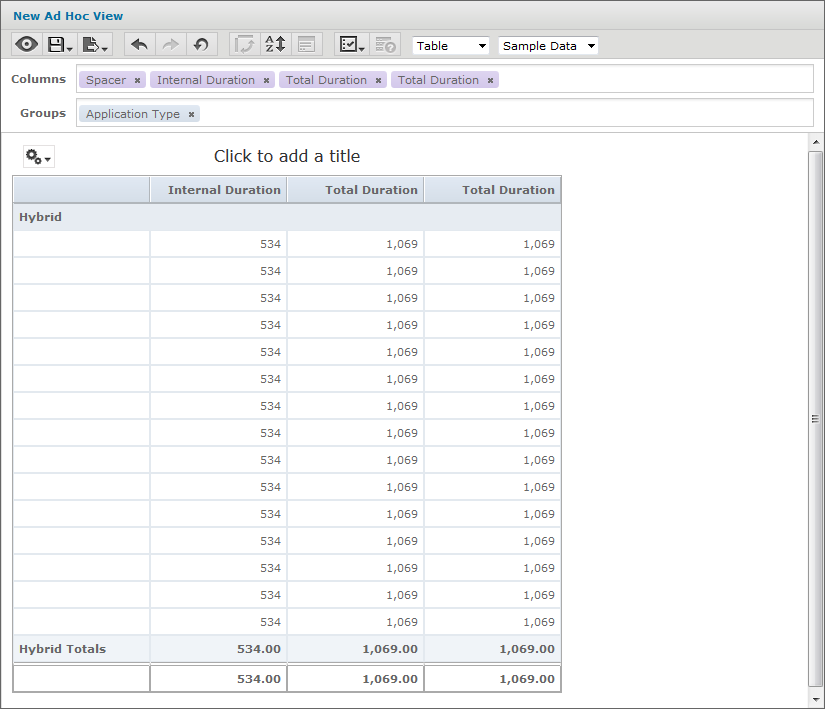The image size is (825, 709).
Task: Remove the Application Type group chip
Action: (x=191, y=114)
